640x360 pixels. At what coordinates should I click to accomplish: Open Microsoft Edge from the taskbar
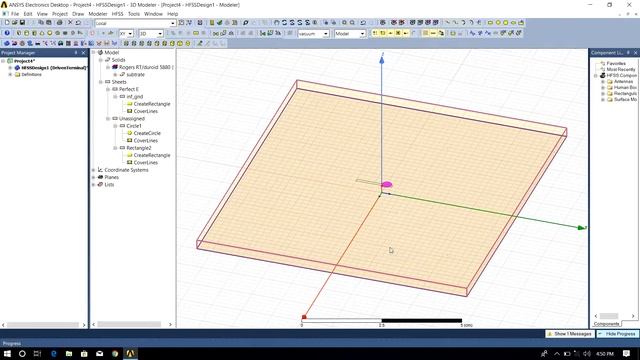tap(53, 353)
